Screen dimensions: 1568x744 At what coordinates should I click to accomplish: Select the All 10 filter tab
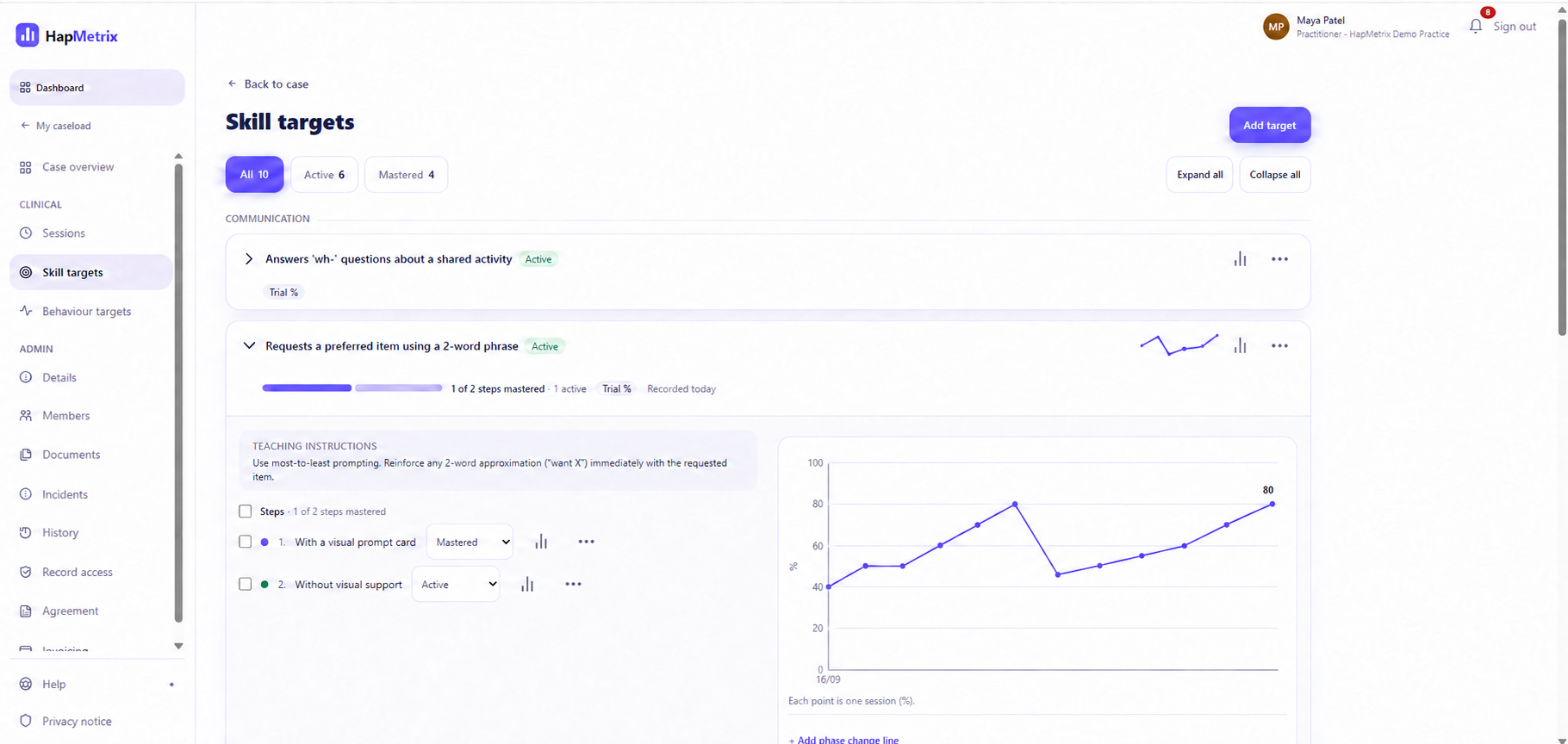click(254, 175)
